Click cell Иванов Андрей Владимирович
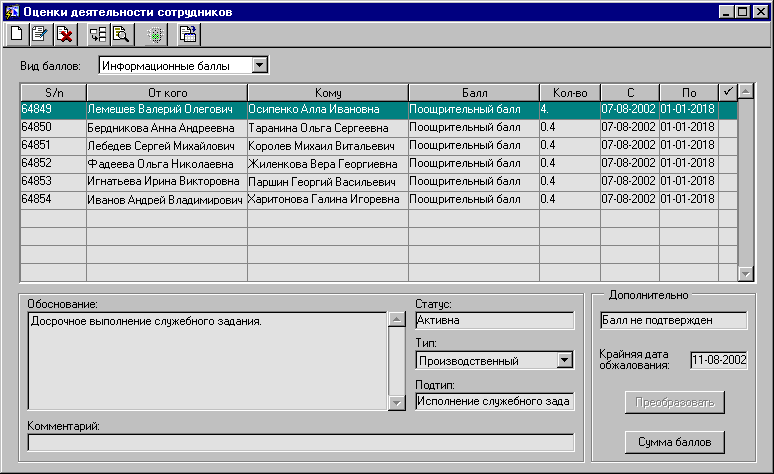 click(167, 200)
